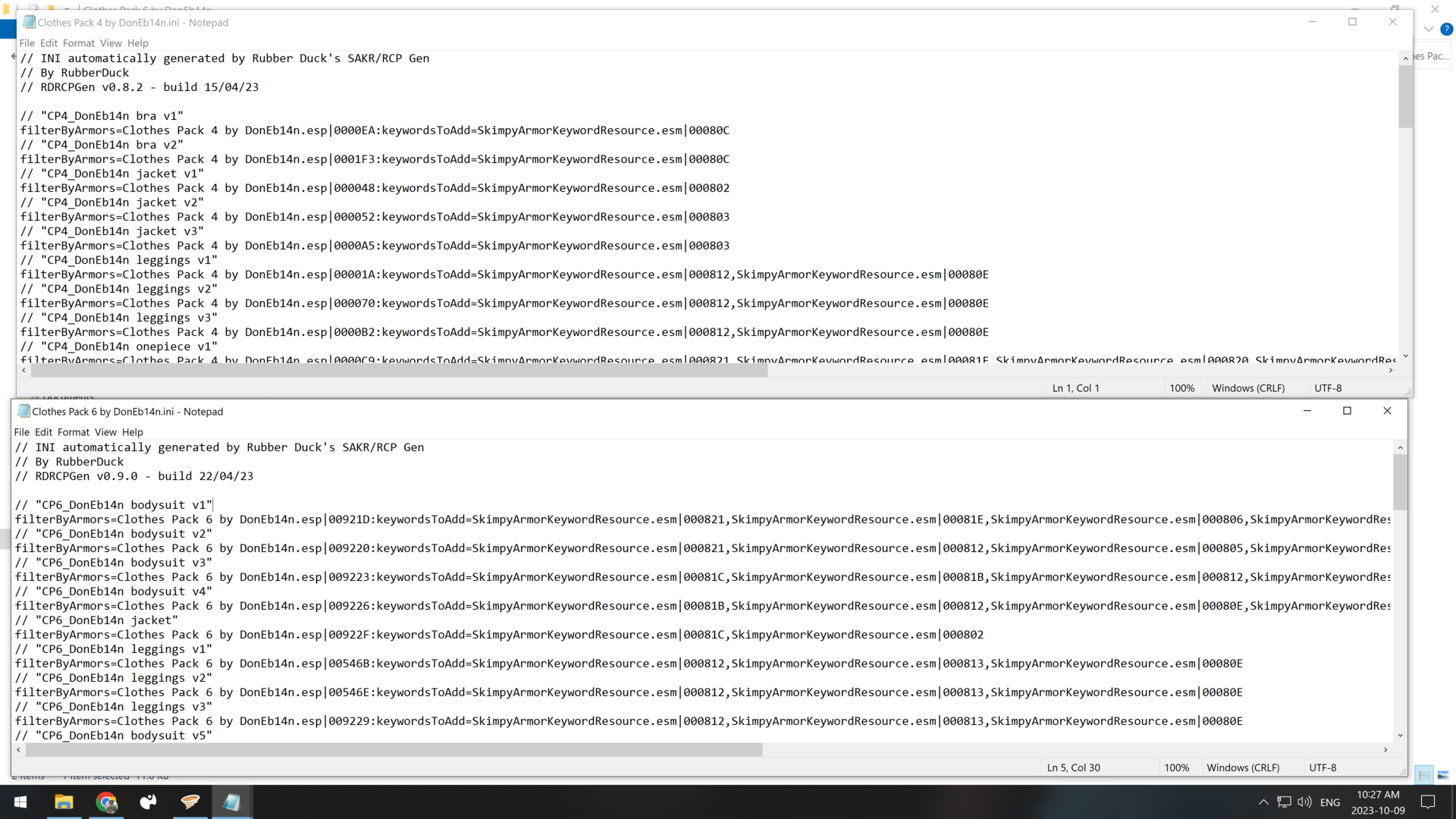
Task: Open Help menu in Clothes Pack 6 Notepad
Action: click(x=133, y=432)
